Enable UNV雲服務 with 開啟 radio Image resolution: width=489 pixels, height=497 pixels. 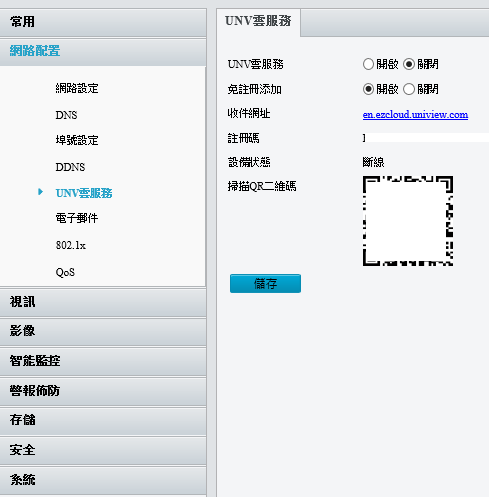368,64
